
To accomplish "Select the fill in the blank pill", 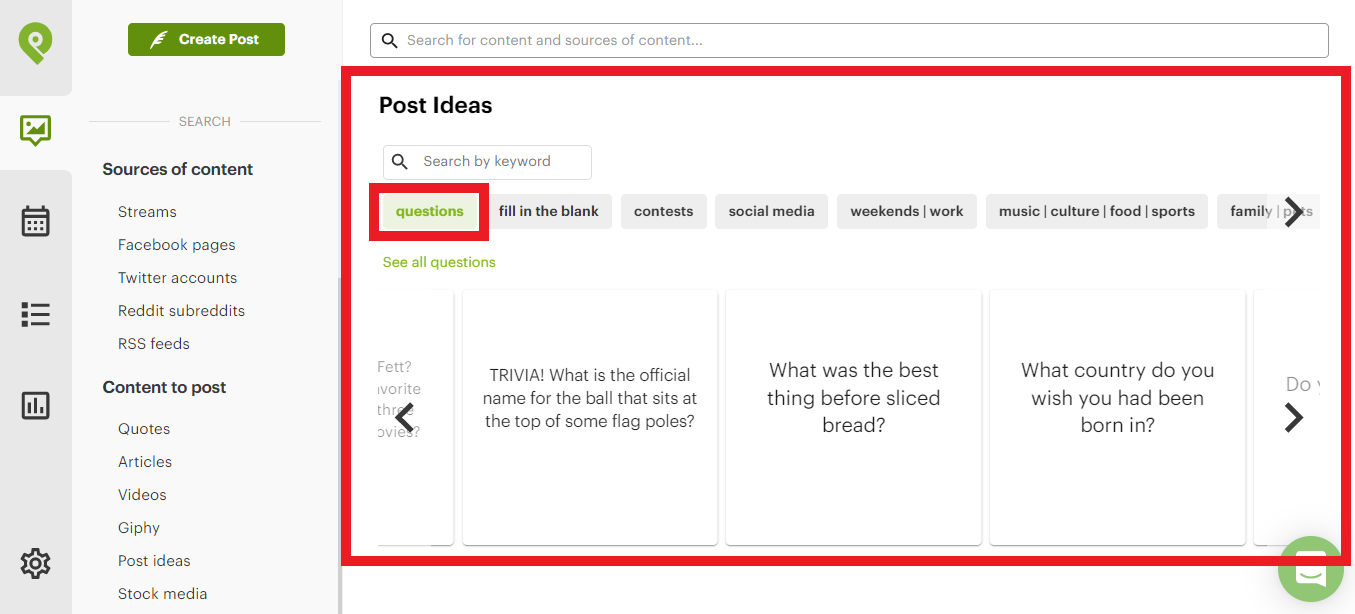I will coord(548,211).
